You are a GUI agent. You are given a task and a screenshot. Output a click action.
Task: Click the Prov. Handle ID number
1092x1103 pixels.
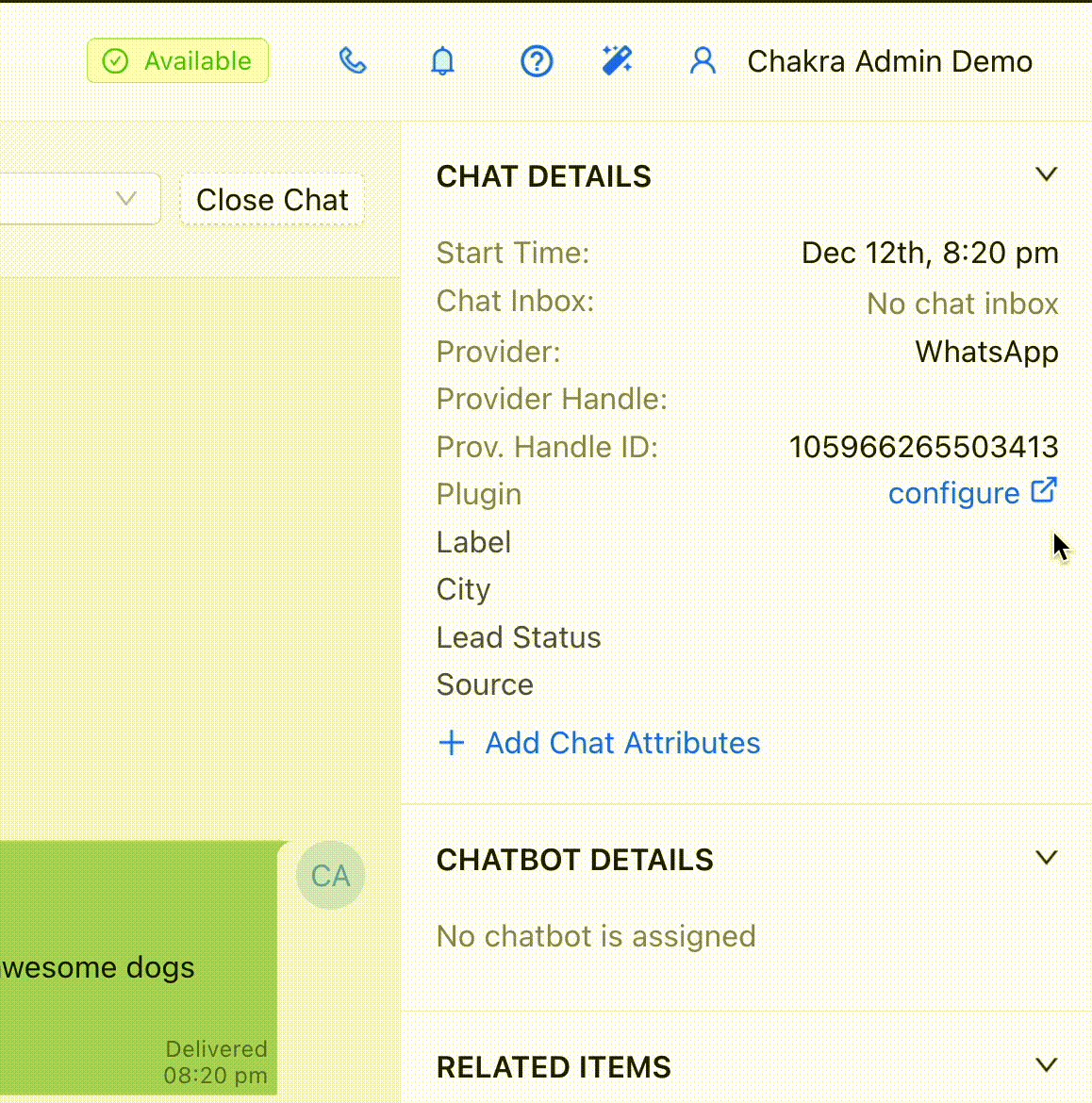click(923, 447)
